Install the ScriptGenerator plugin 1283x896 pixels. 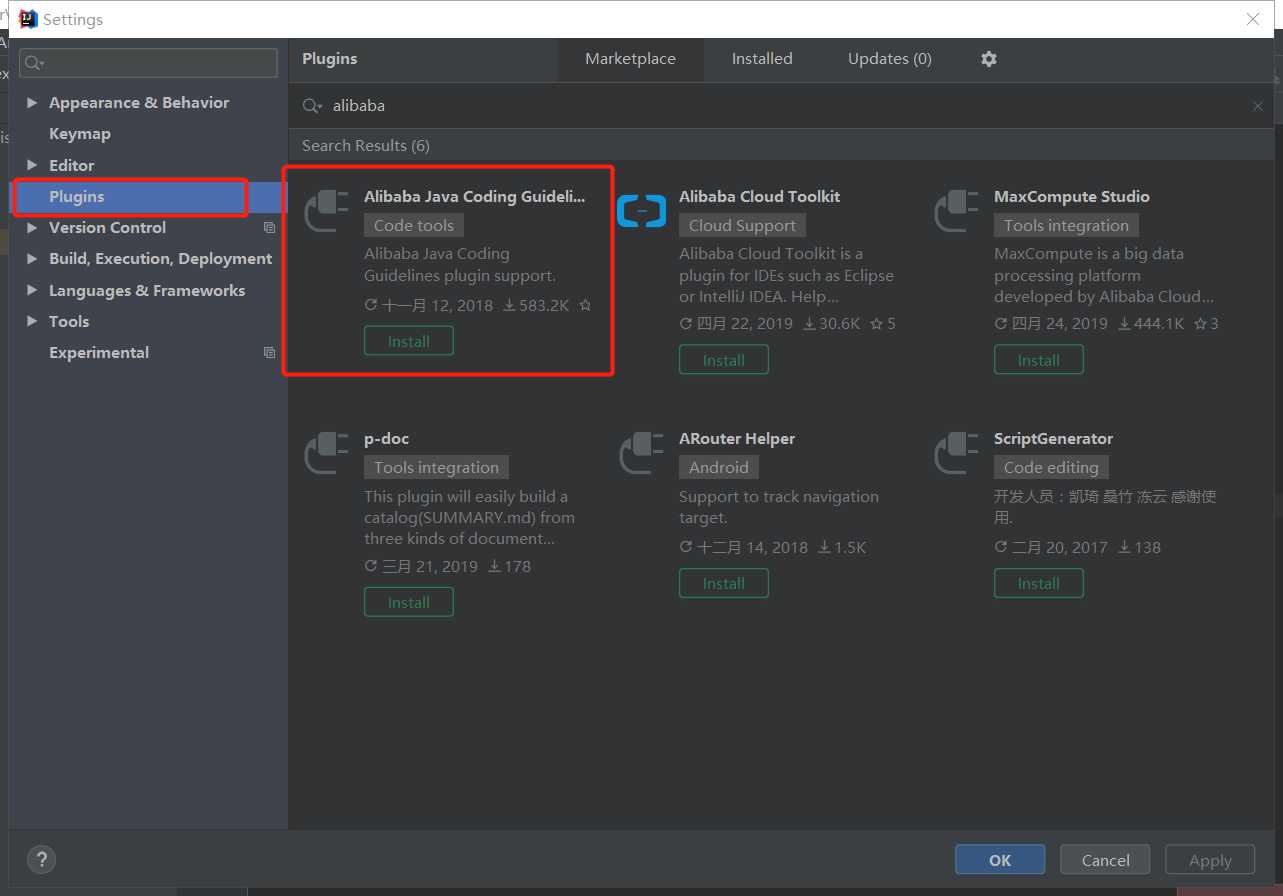point(1039,583)
